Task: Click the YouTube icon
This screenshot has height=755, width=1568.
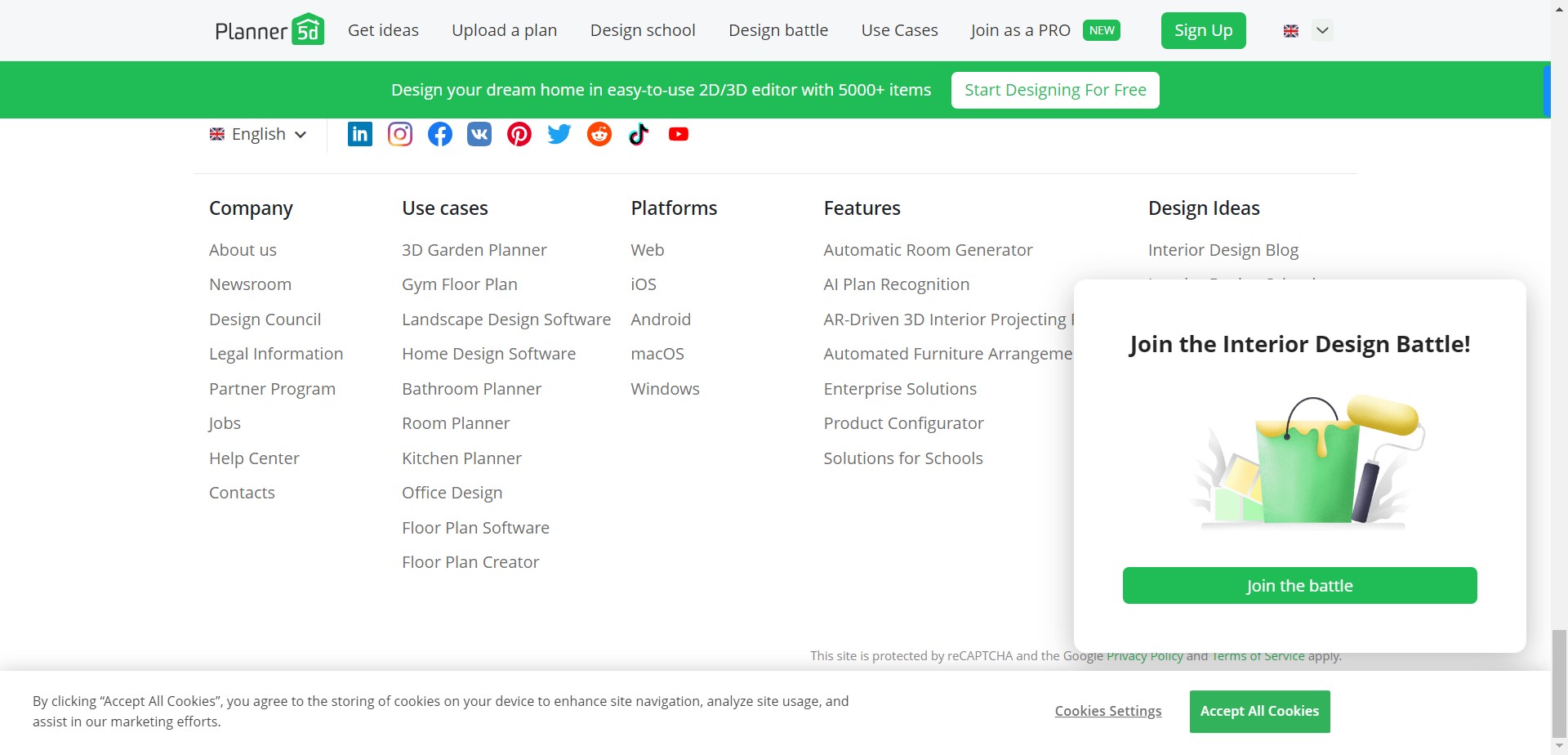Action: [678, 134]
